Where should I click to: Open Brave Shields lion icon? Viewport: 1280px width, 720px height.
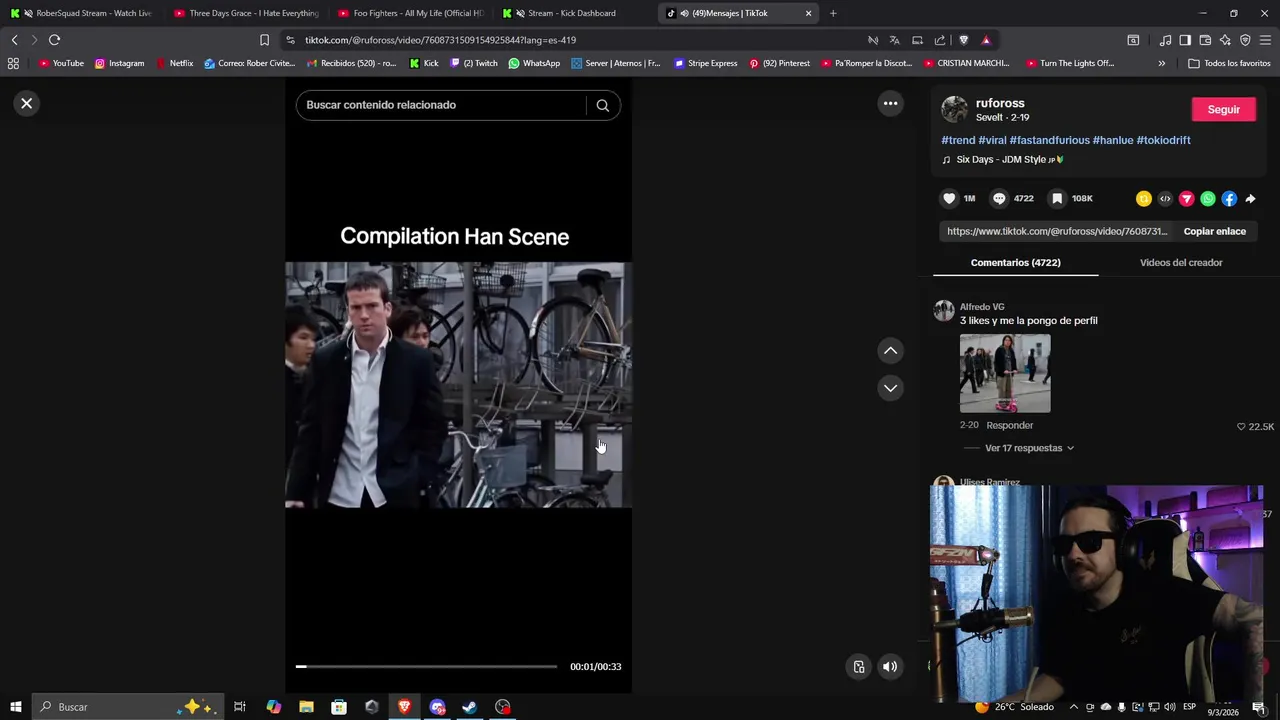pyautogui.click(x=963, y=40)
